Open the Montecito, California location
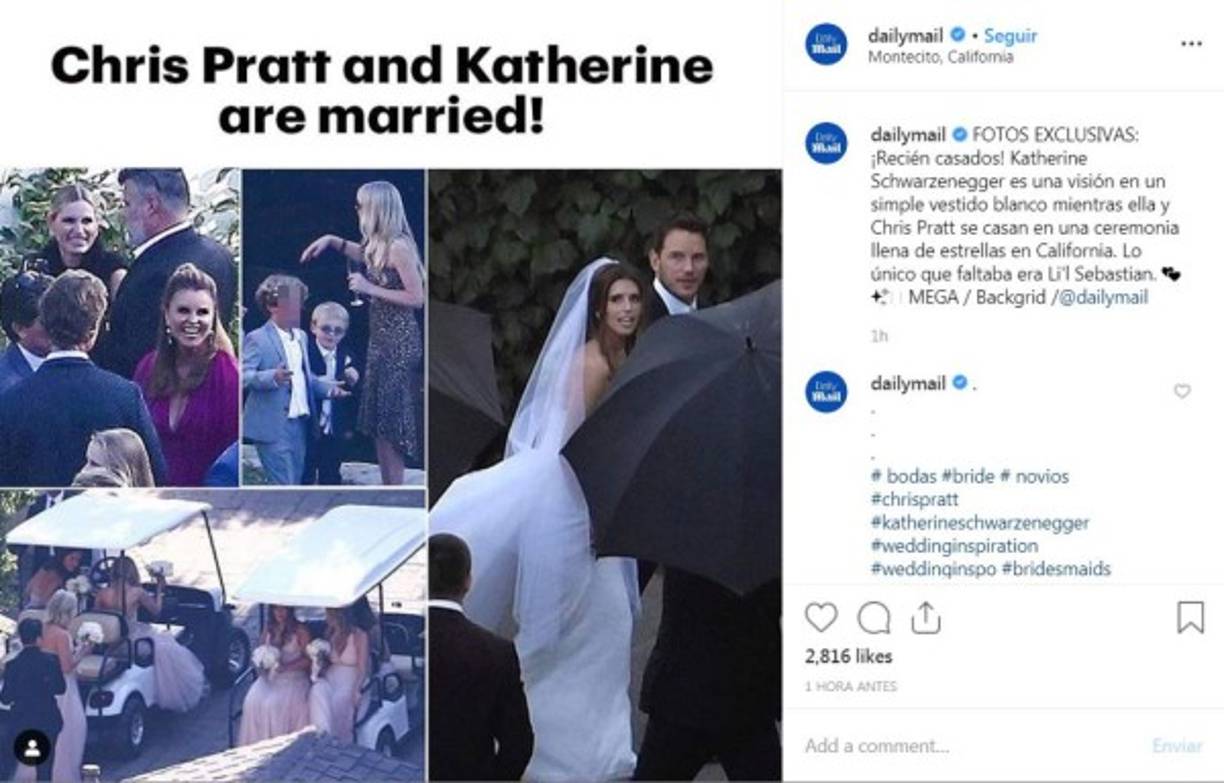Viewport: 1224px width, 783px height. pyautogui.click(x=940, y=57)
